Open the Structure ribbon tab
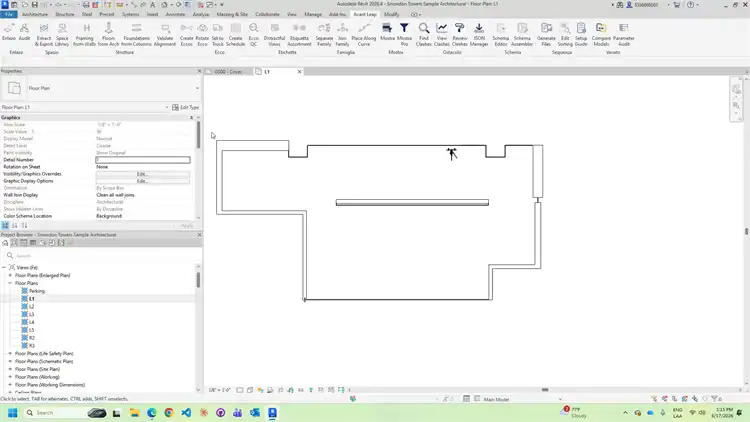750x422 pixels. (65, 14)
